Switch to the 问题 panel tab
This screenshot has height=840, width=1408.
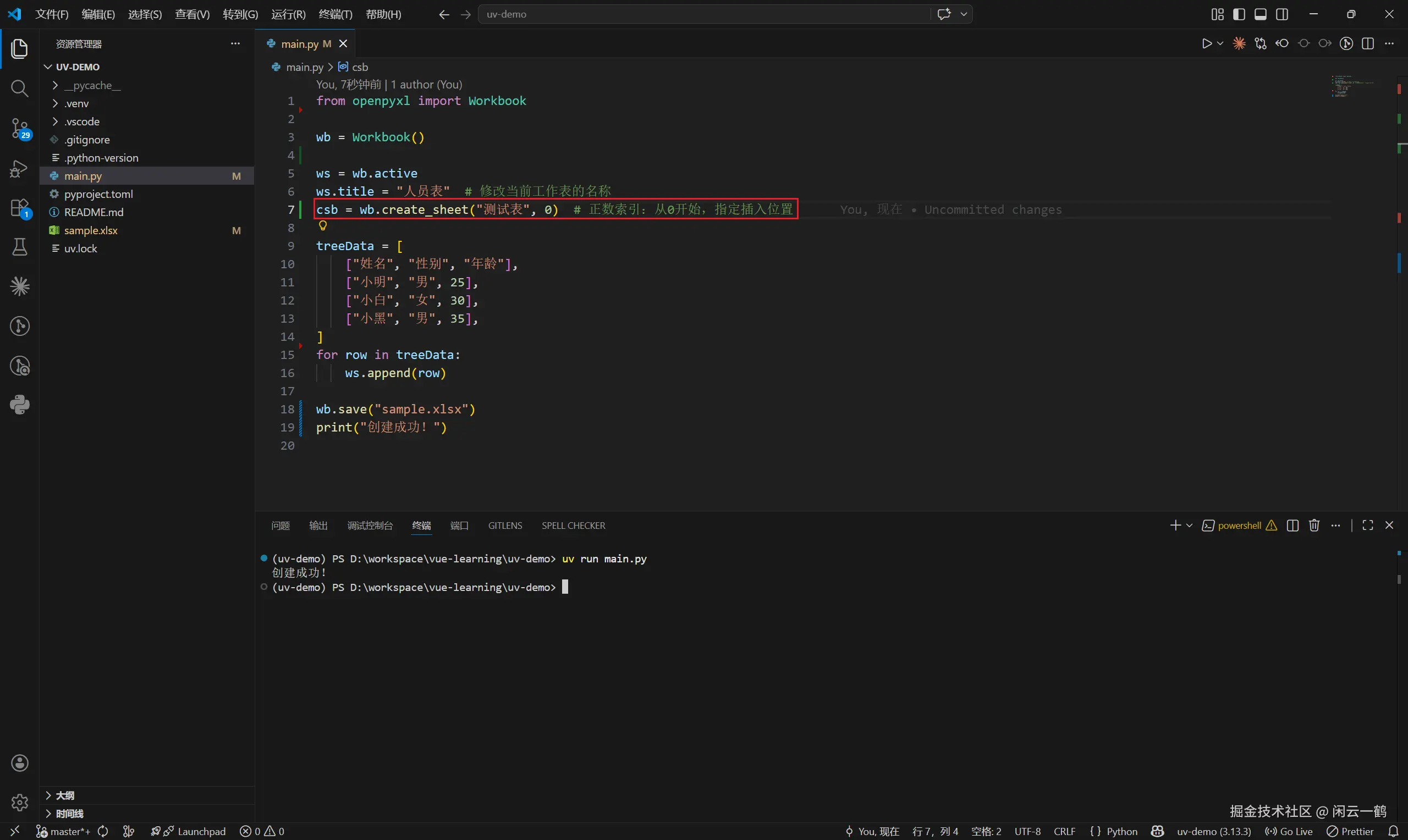pyautogui.click(x=280, y=526)
